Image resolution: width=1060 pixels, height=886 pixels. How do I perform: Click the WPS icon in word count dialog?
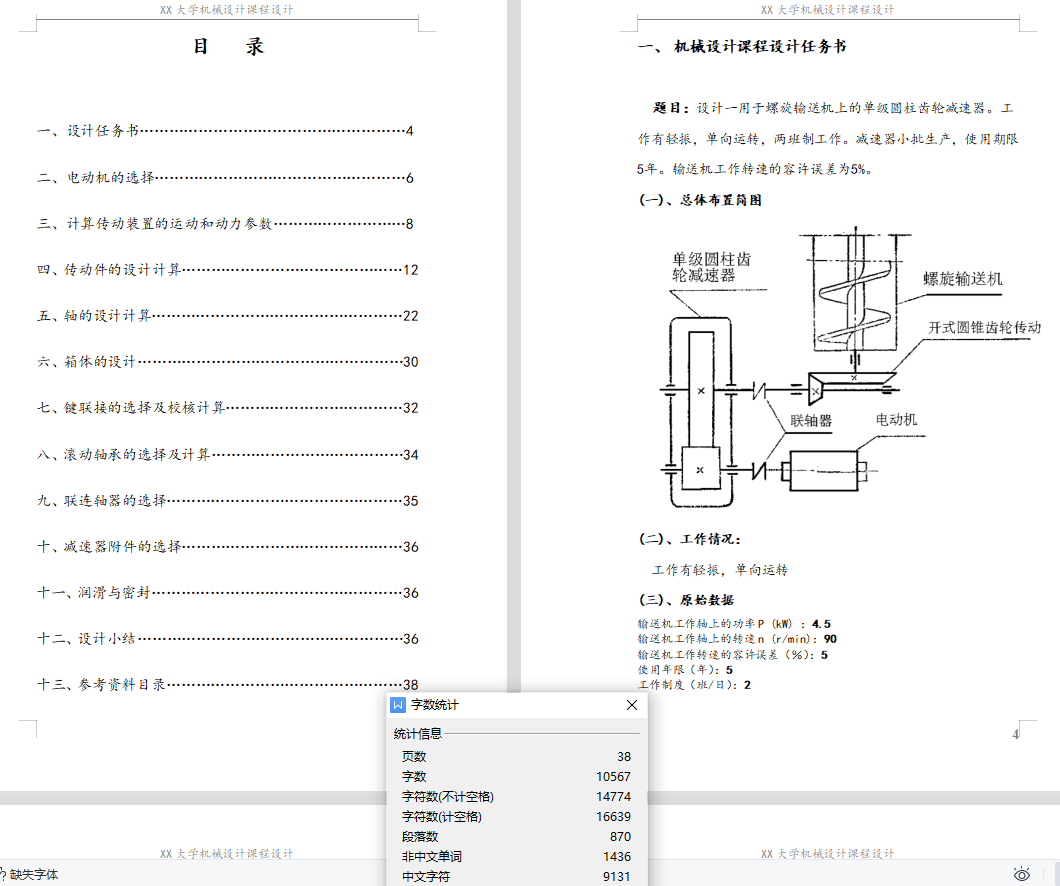pos(398,705)
